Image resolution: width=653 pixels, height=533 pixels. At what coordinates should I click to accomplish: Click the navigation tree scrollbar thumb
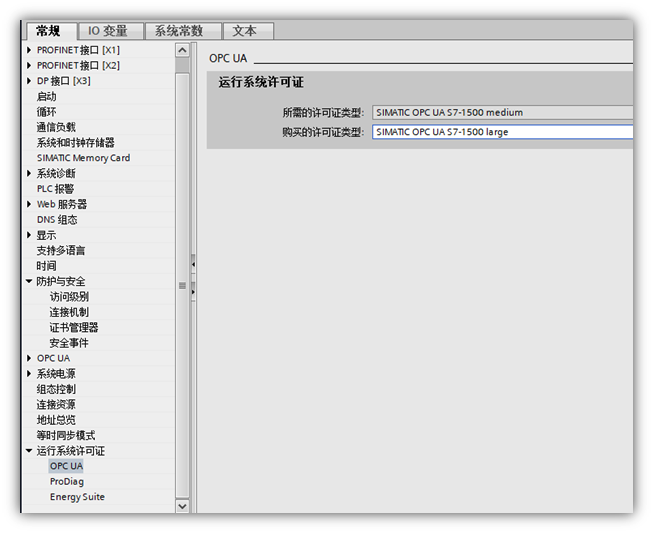[x=182, y=286]
